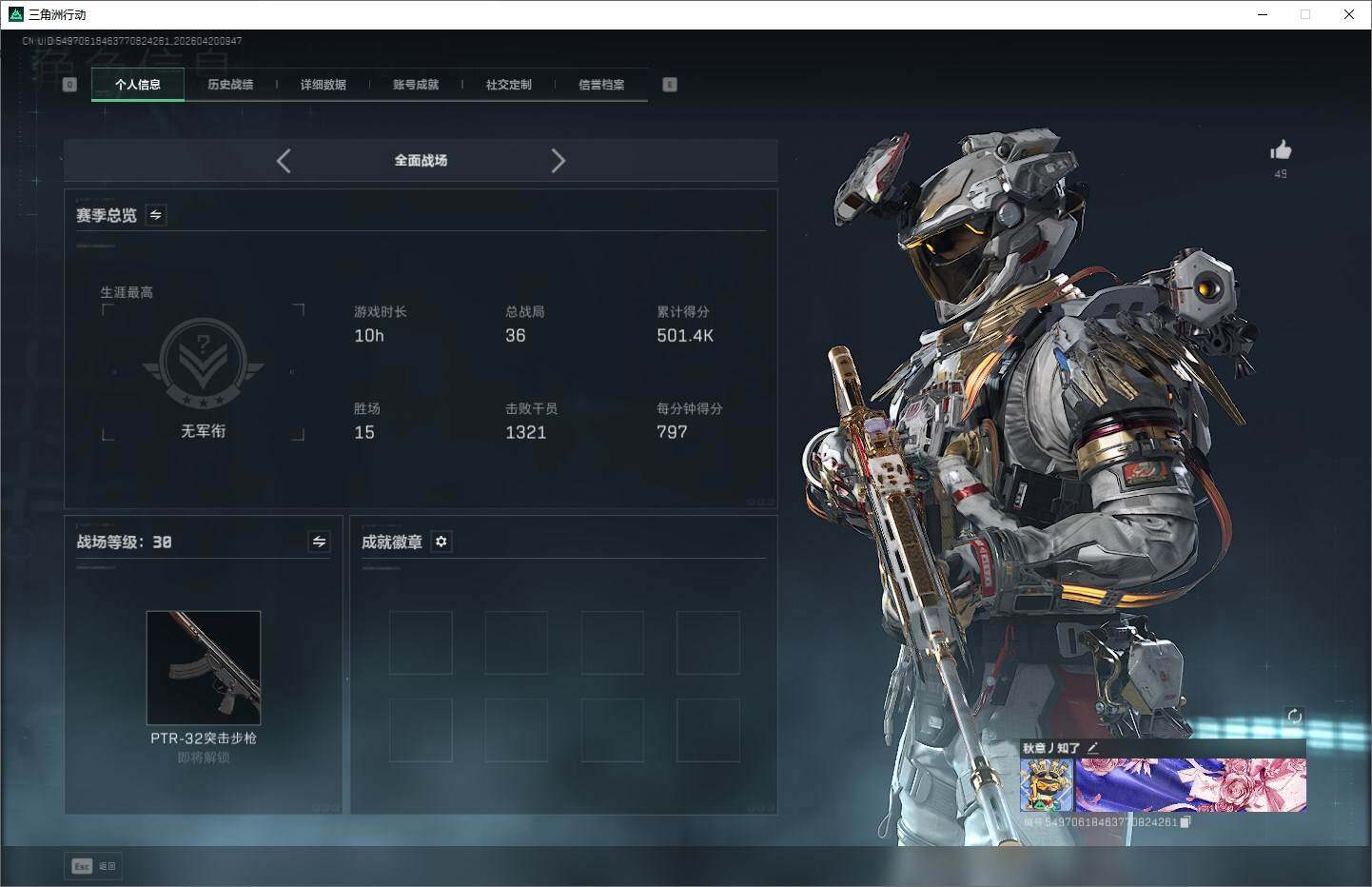Open the 详细数据 tab
1372x887 pixels.
tap(323, 85)
